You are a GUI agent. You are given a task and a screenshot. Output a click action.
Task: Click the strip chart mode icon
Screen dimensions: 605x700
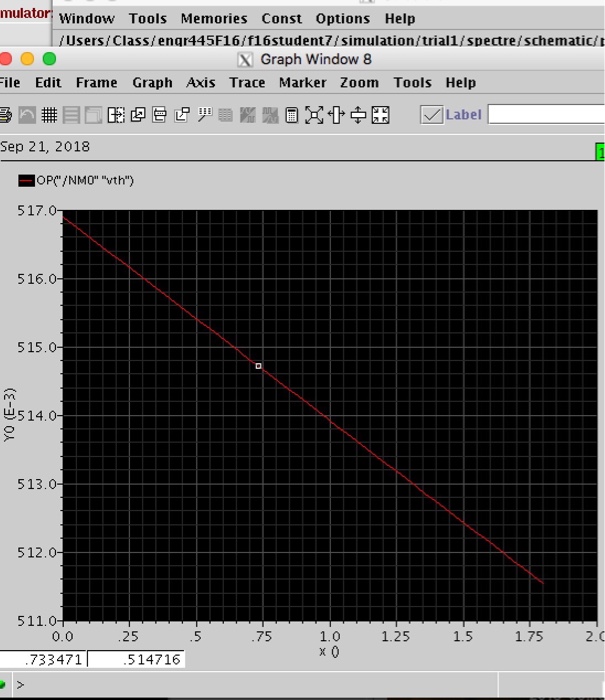click(71, 115)
